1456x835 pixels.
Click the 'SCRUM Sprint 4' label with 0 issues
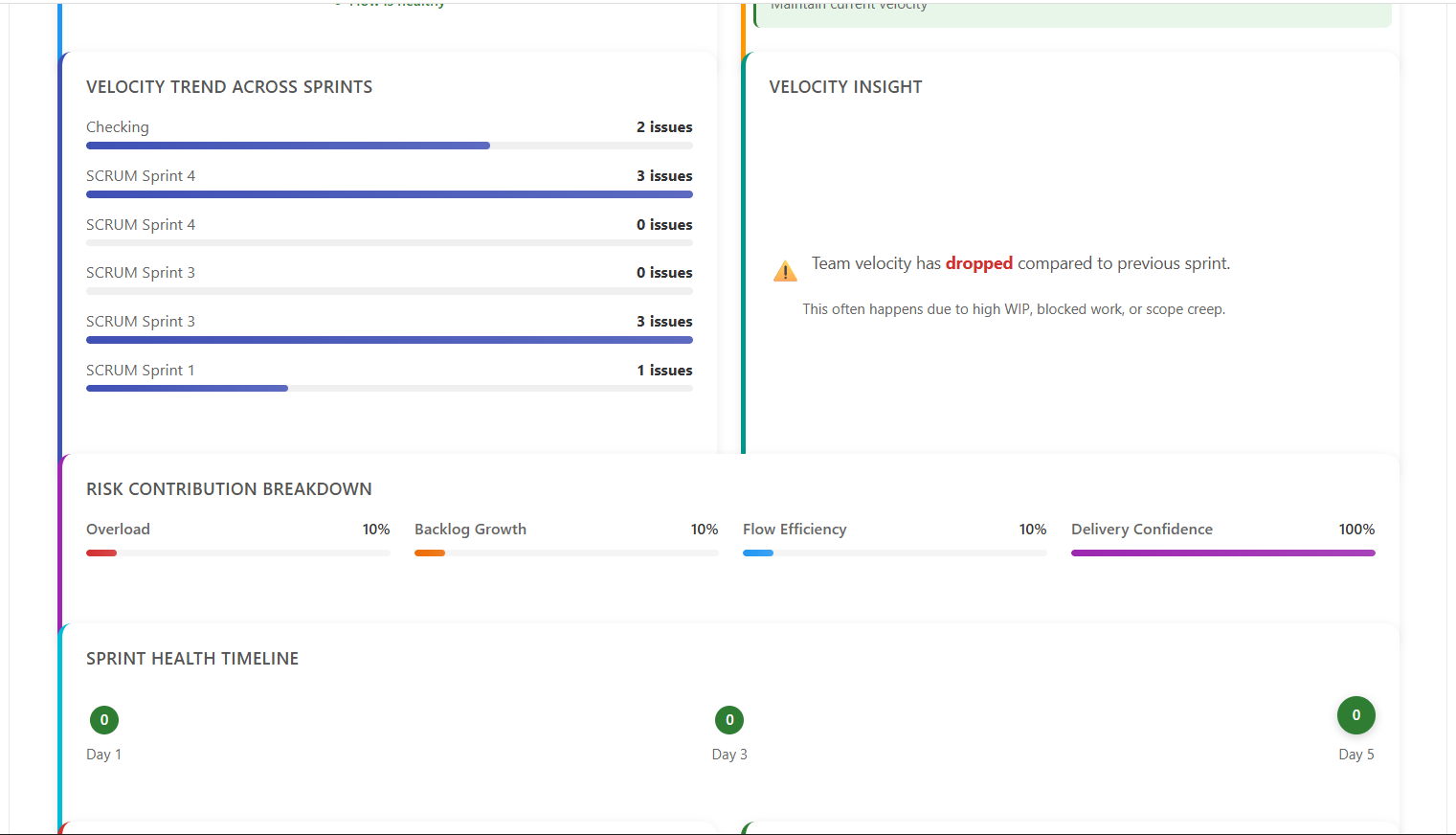141,225
